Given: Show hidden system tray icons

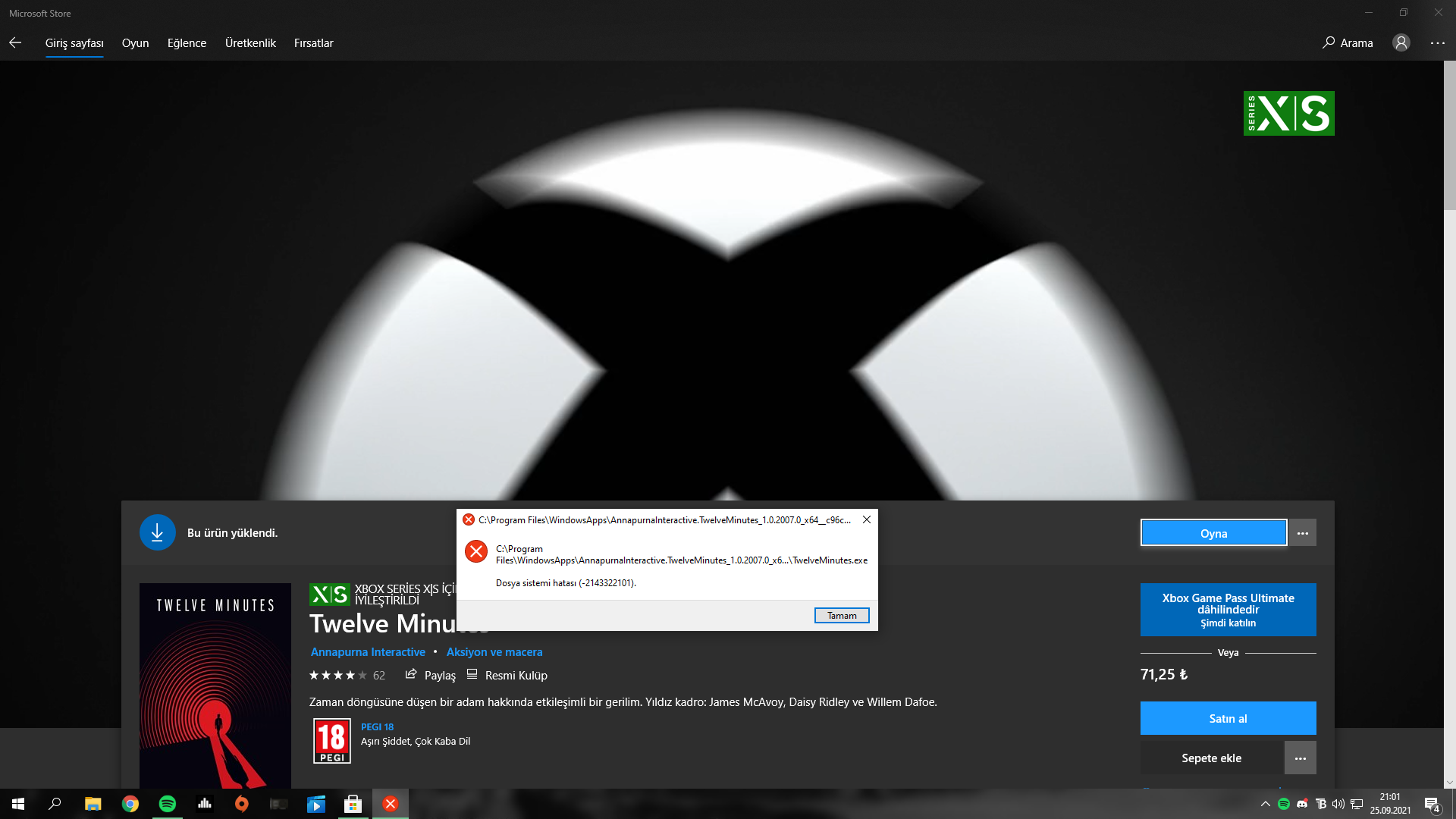Looking at the screenshot, I should click(x=1265, y=804).
